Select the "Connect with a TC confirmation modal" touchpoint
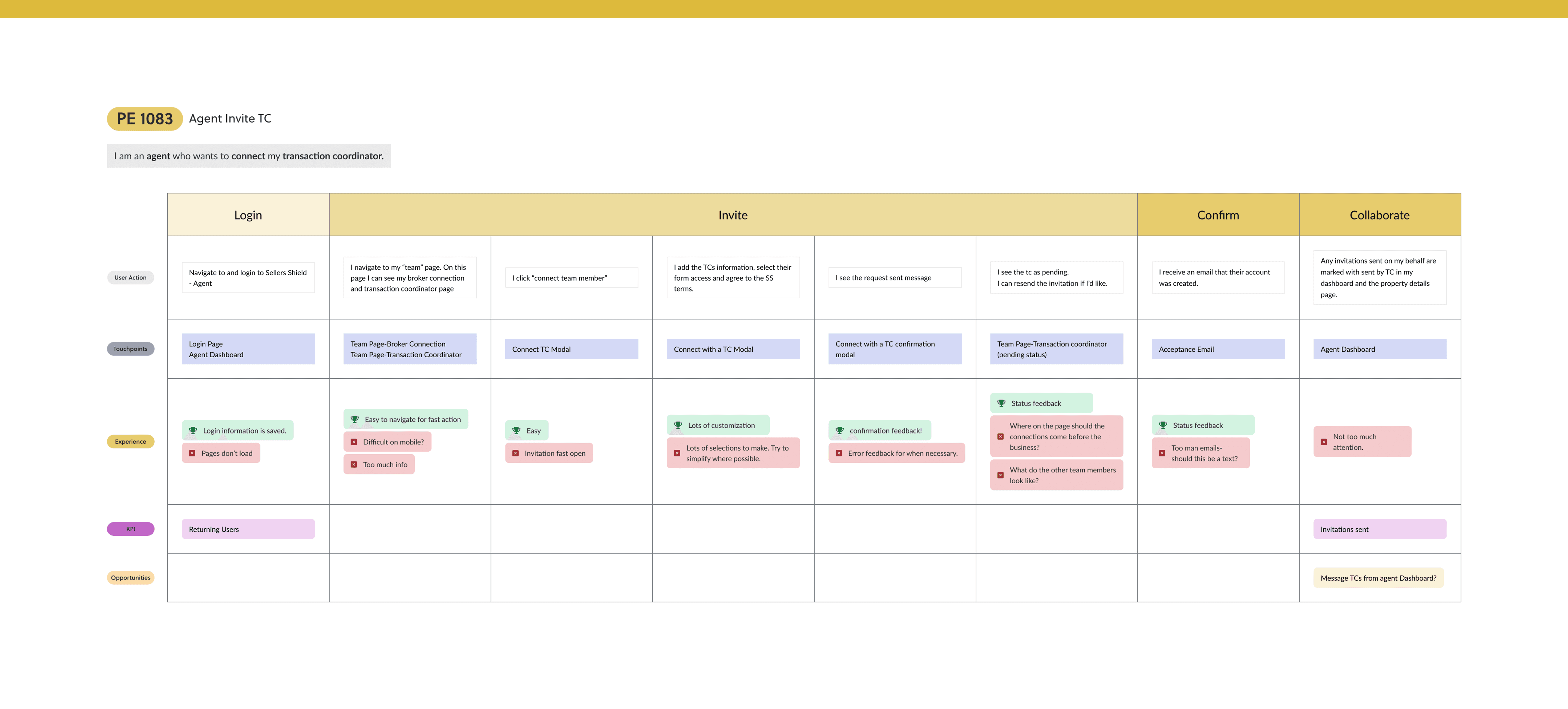The width and height of the screenshot is (1568, 709). pyautogui.click(x=895, y=349)
